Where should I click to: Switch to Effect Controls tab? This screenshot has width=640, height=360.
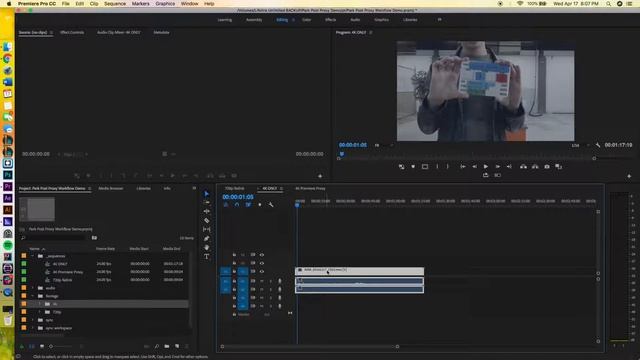click(72, 32)
